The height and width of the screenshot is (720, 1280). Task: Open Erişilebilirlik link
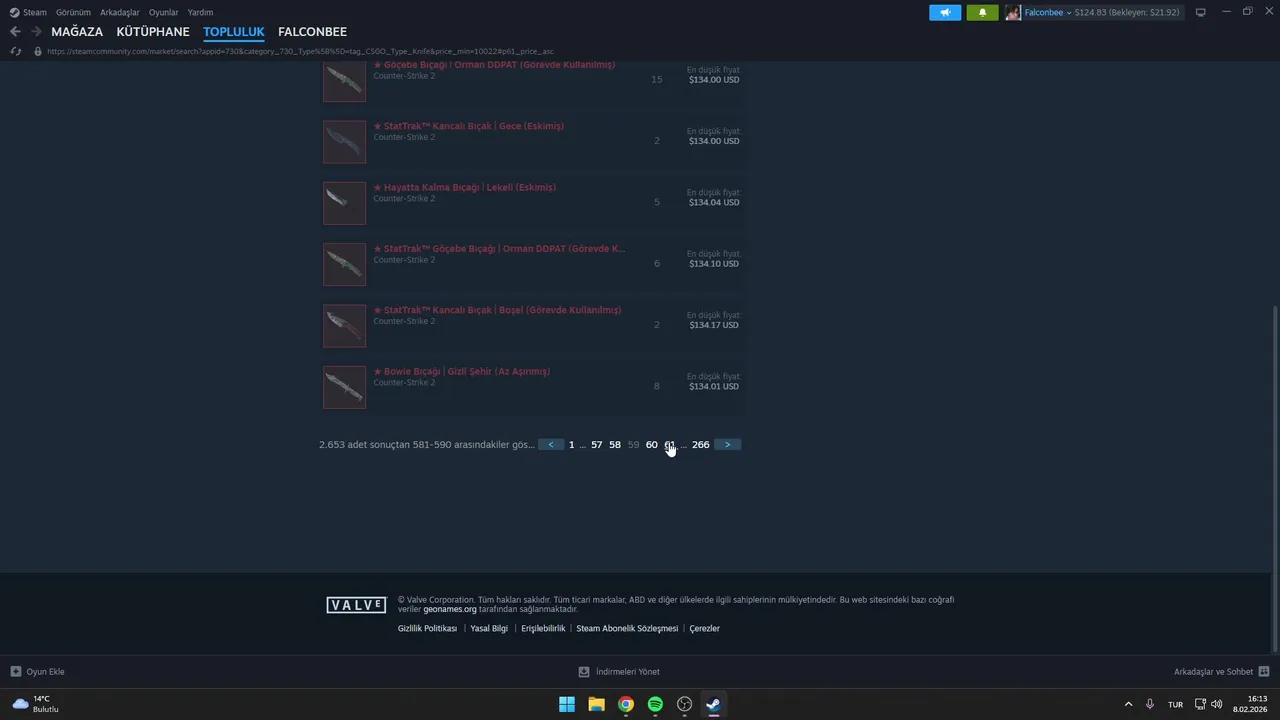tap(543, 629)
